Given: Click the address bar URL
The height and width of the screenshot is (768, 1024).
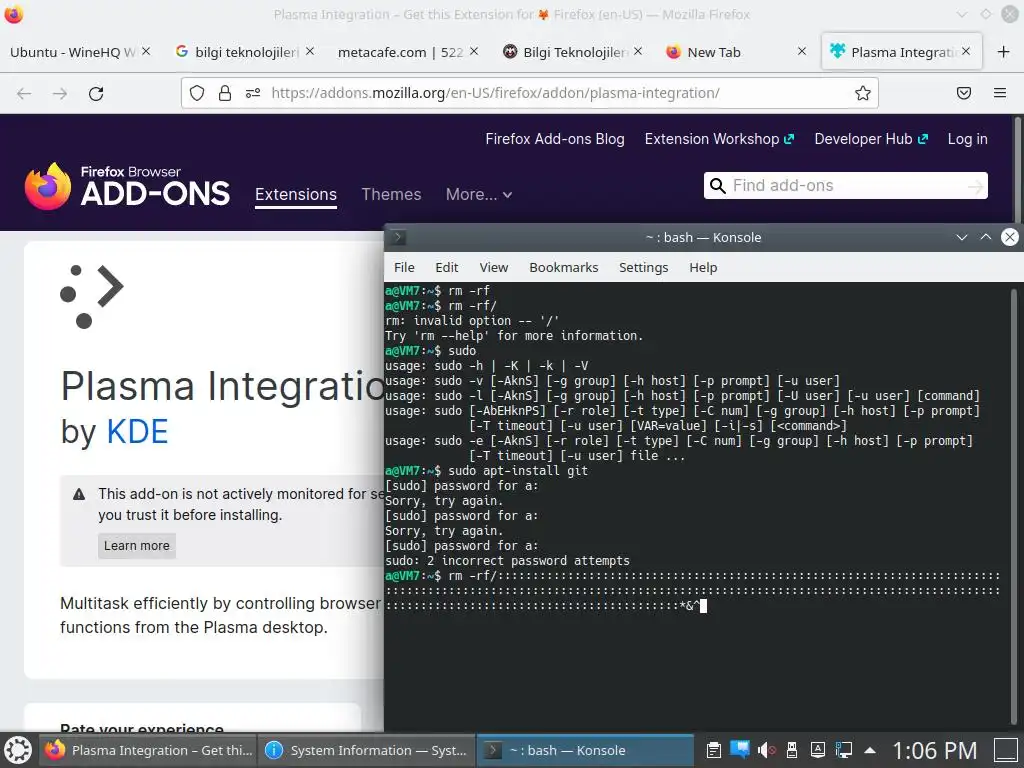Looking at the screenshot, I should click(x=495, y=93).
